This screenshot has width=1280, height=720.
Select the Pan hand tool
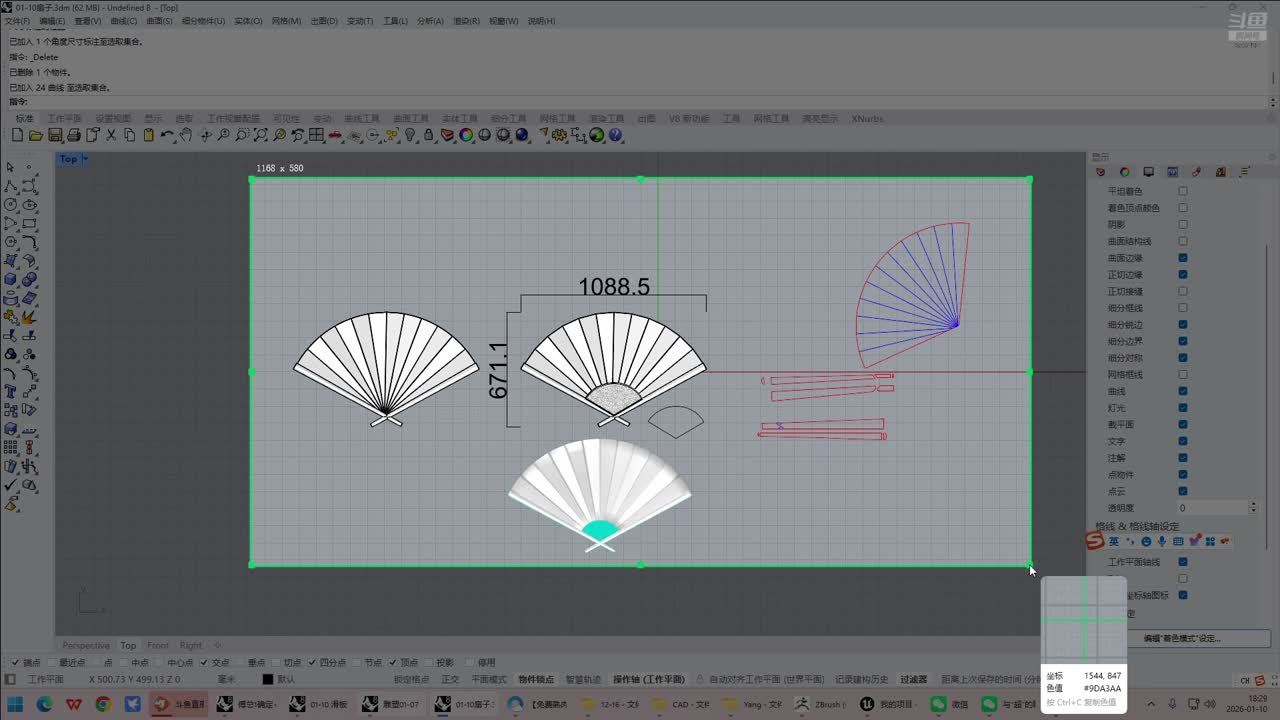186,135
